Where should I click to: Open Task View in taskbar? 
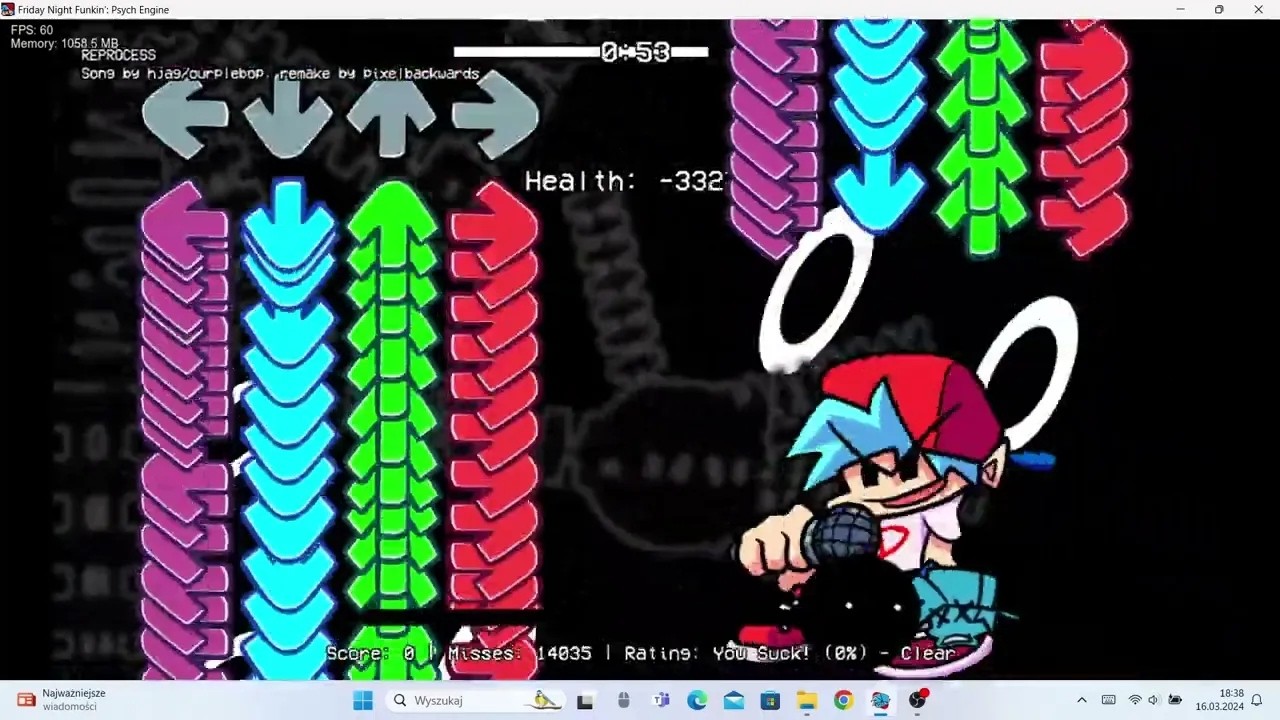(585, 700)
